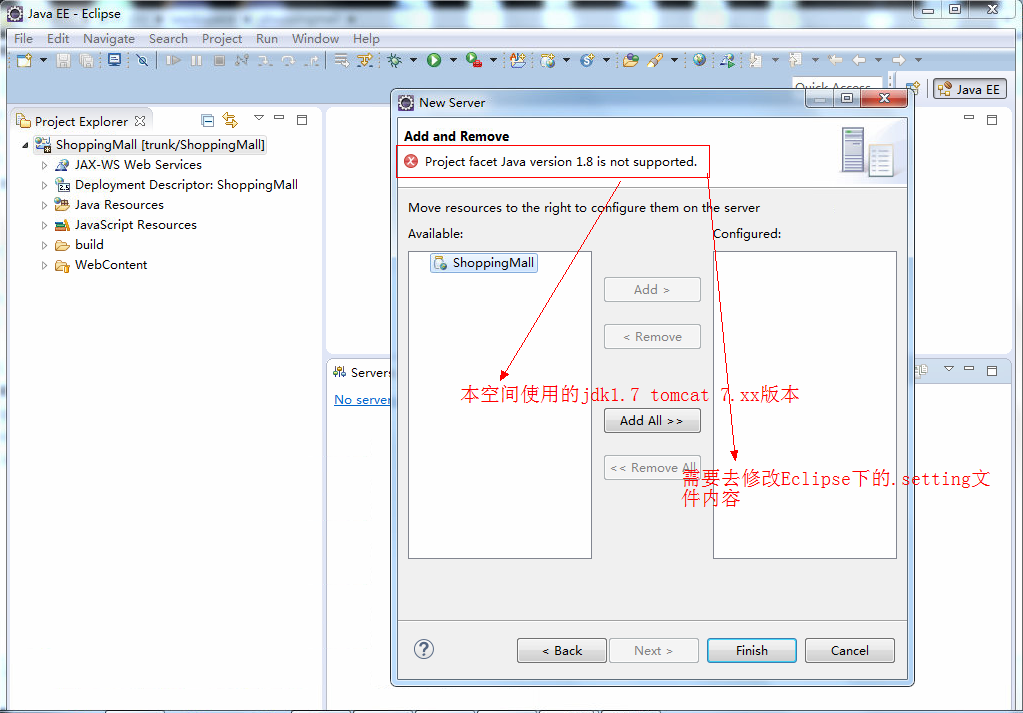1023x713 pixels.
Task: Click the Resume debug icon
Action: pyautogui.click(x=173, y=61)
